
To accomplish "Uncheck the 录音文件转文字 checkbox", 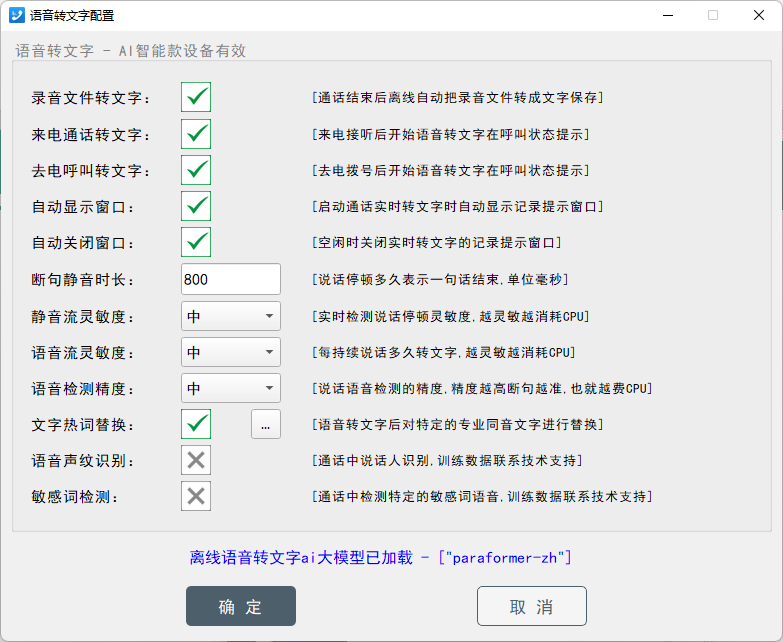I will (196, 97).
